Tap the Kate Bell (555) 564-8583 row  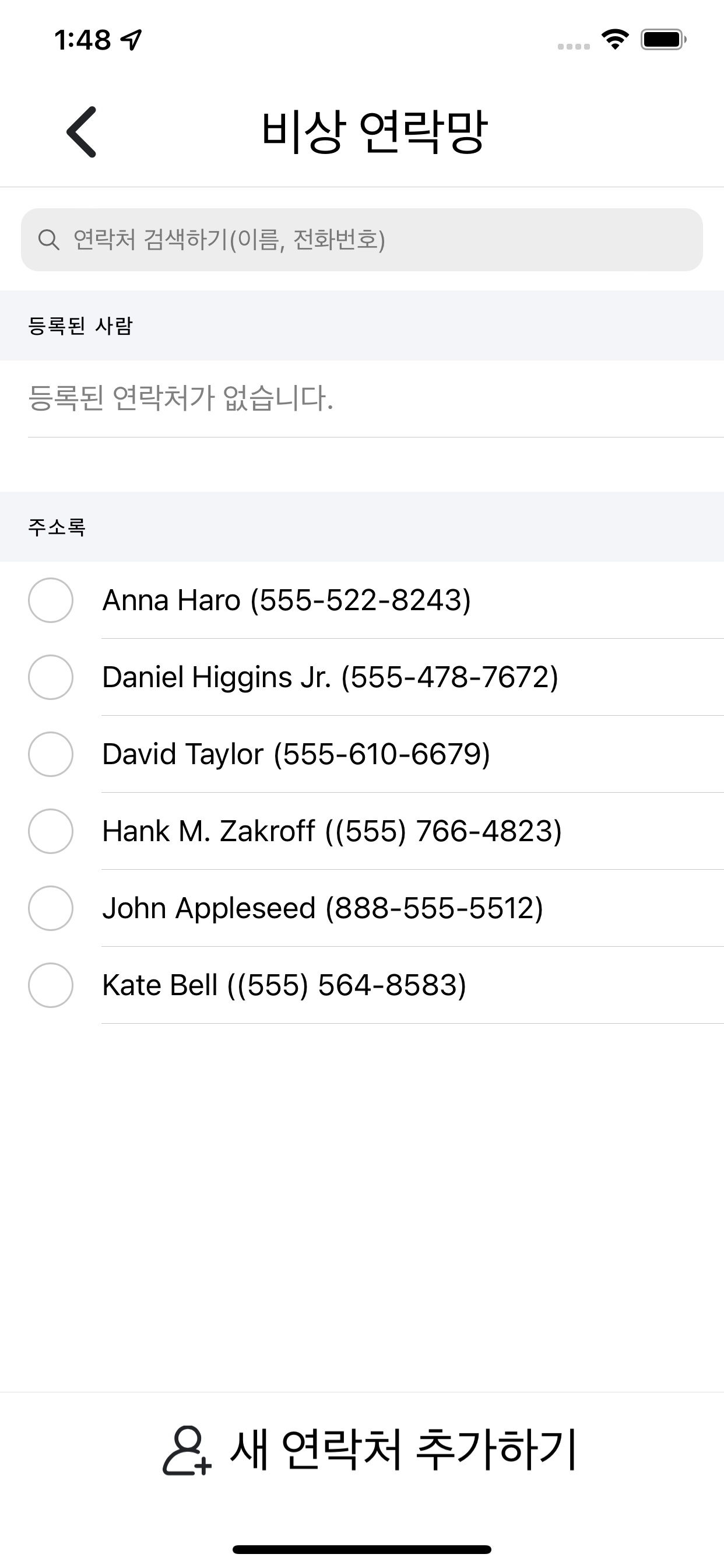pyautogui.click(x=362, y=985)
